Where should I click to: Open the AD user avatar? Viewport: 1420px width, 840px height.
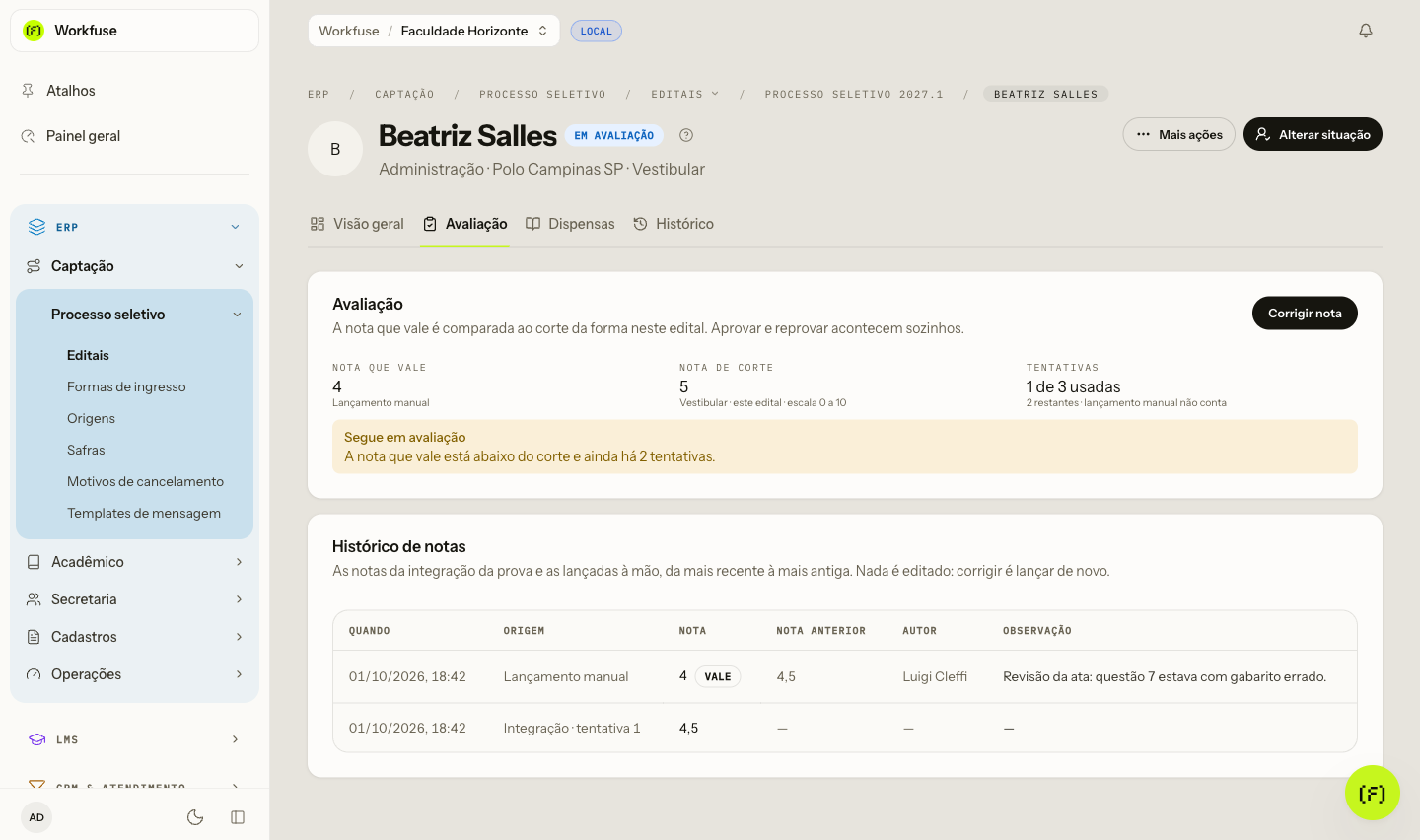[x=36, y=817]
